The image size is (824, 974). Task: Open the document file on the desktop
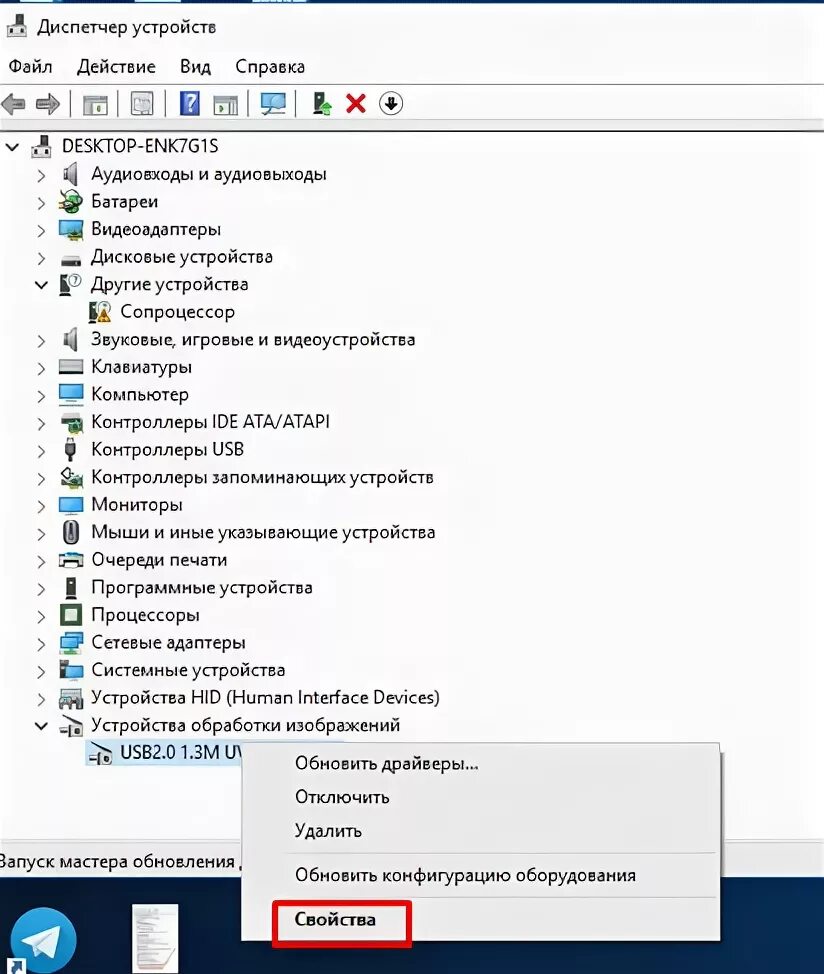(155, 939)
